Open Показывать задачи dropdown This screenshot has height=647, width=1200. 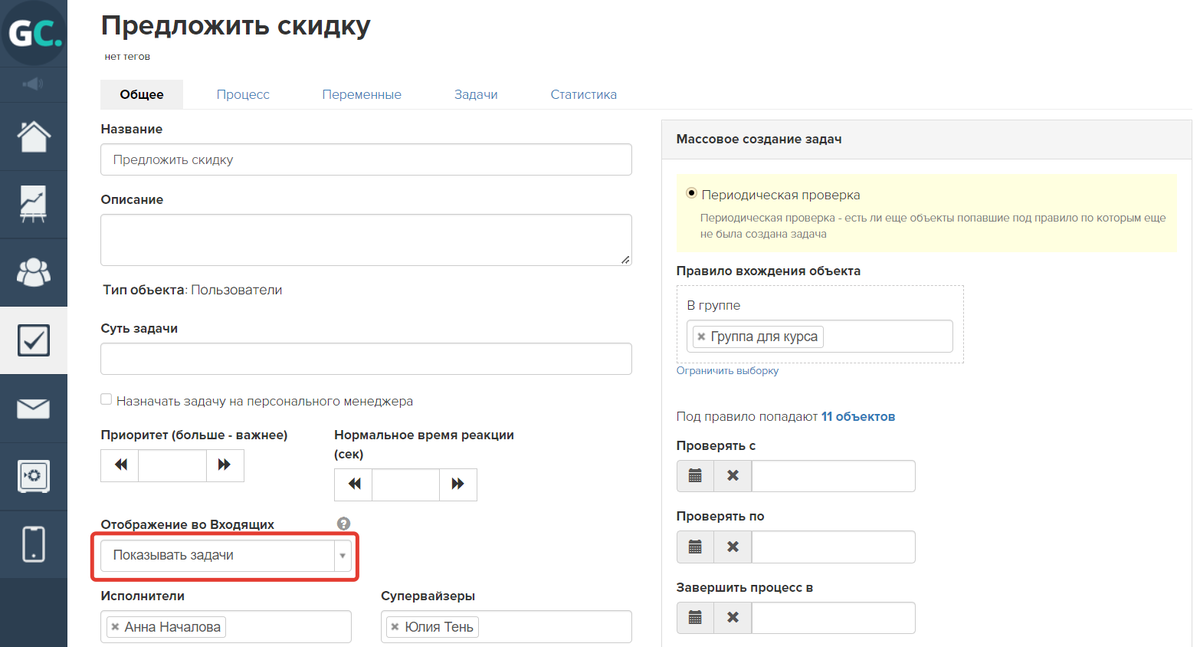click(x=225, y=555)
